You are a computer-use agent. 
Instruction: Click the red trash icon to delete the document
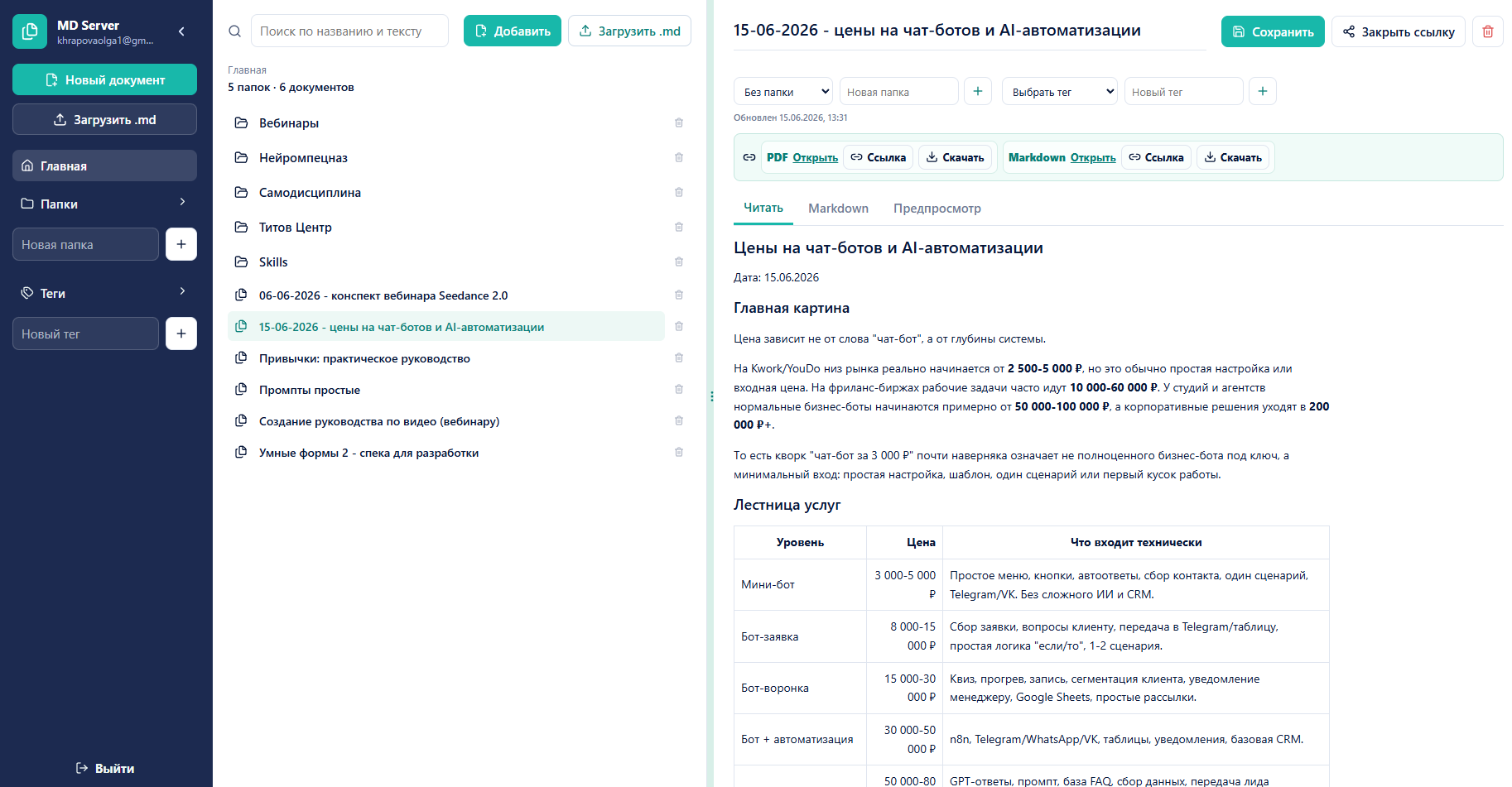click(x=1487, y=31)
